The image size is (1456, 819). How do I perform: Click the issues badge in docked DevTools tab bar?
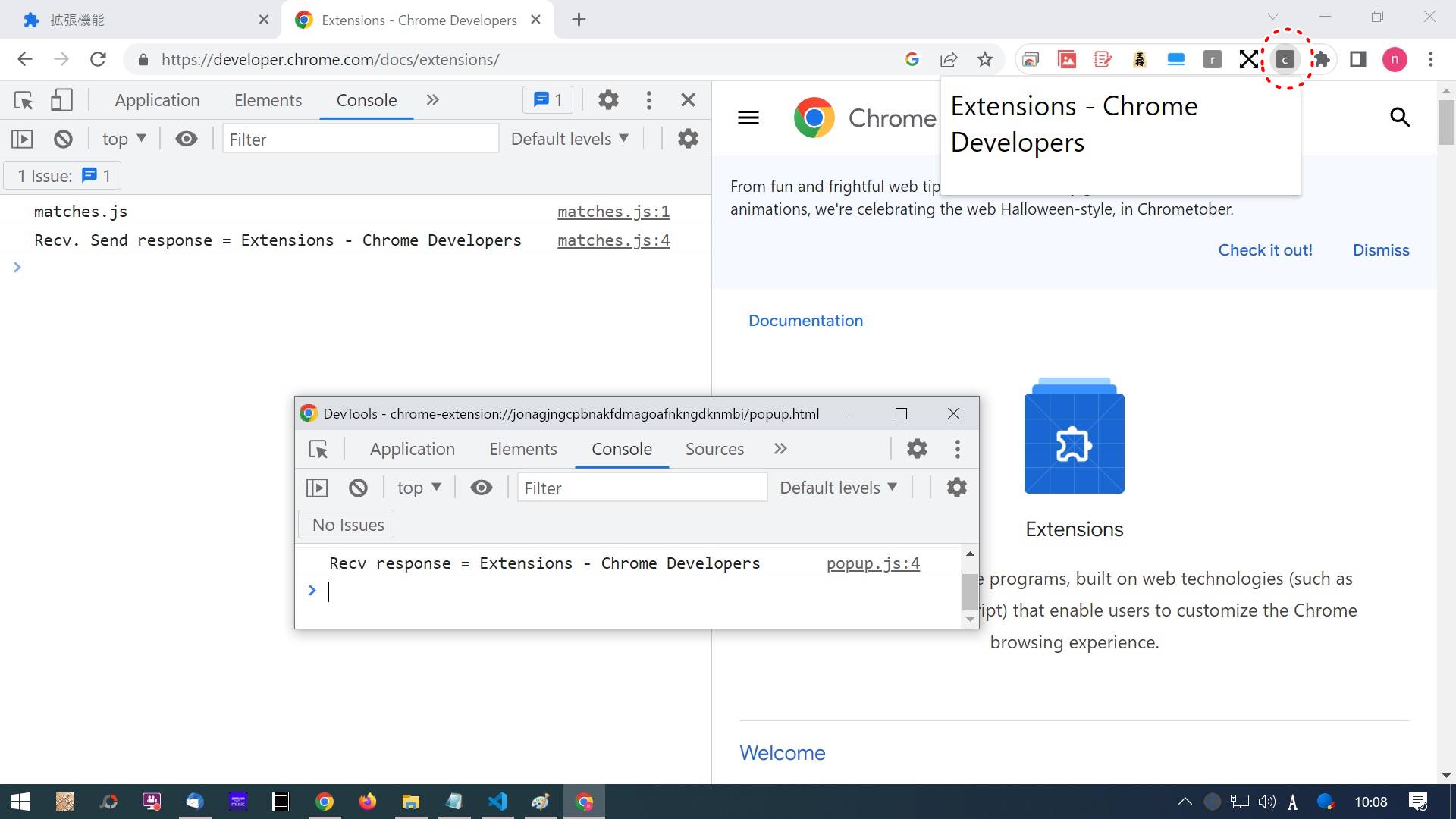click(548, 100)
